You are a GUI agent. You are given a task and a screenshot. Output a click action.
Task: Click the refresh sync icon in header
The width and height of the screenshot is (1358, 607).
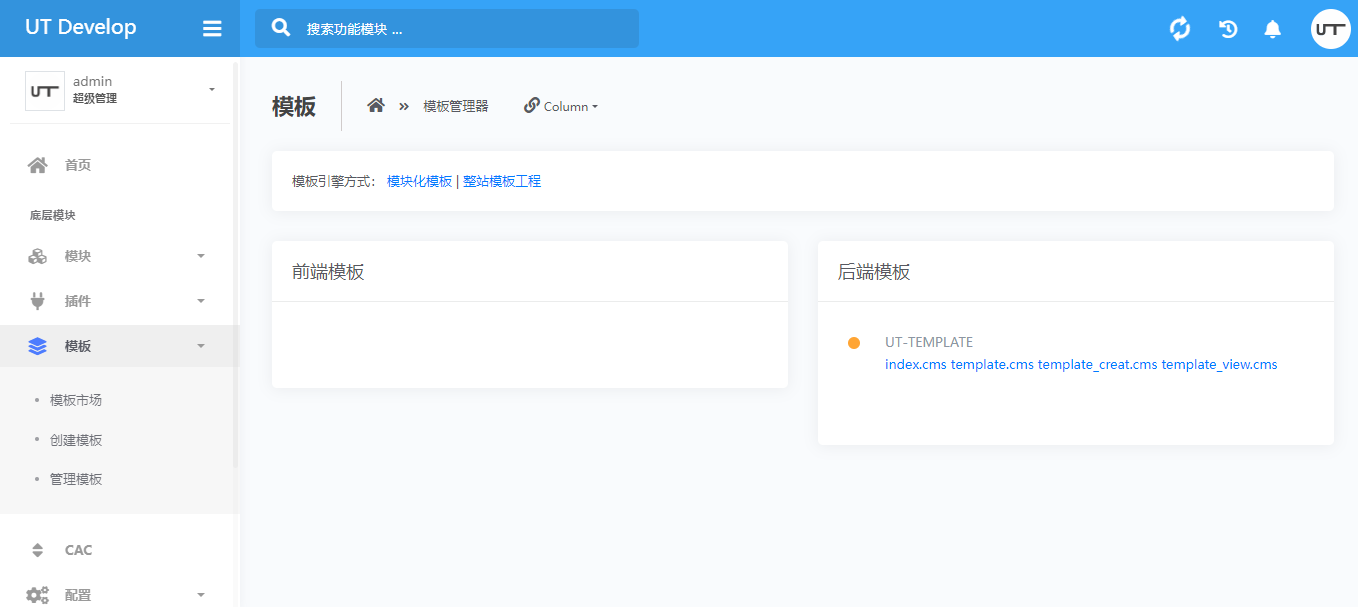pos(1180,29)
